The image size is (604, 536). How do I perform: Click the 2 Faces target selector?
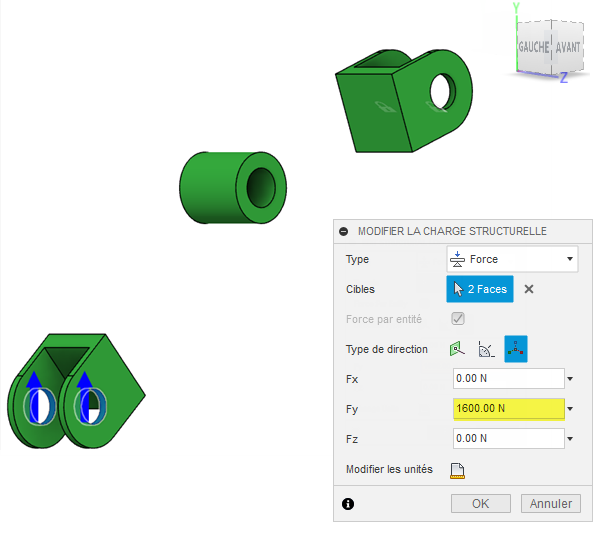pyautogui.click(x=480, y=289)
